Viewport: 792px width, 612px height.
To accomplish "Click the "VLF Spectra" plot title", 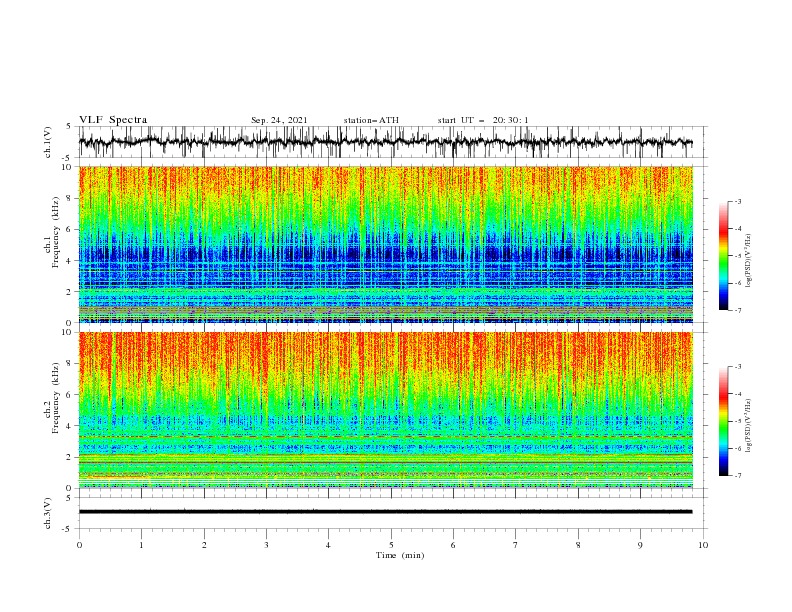I will click(113, 120).
